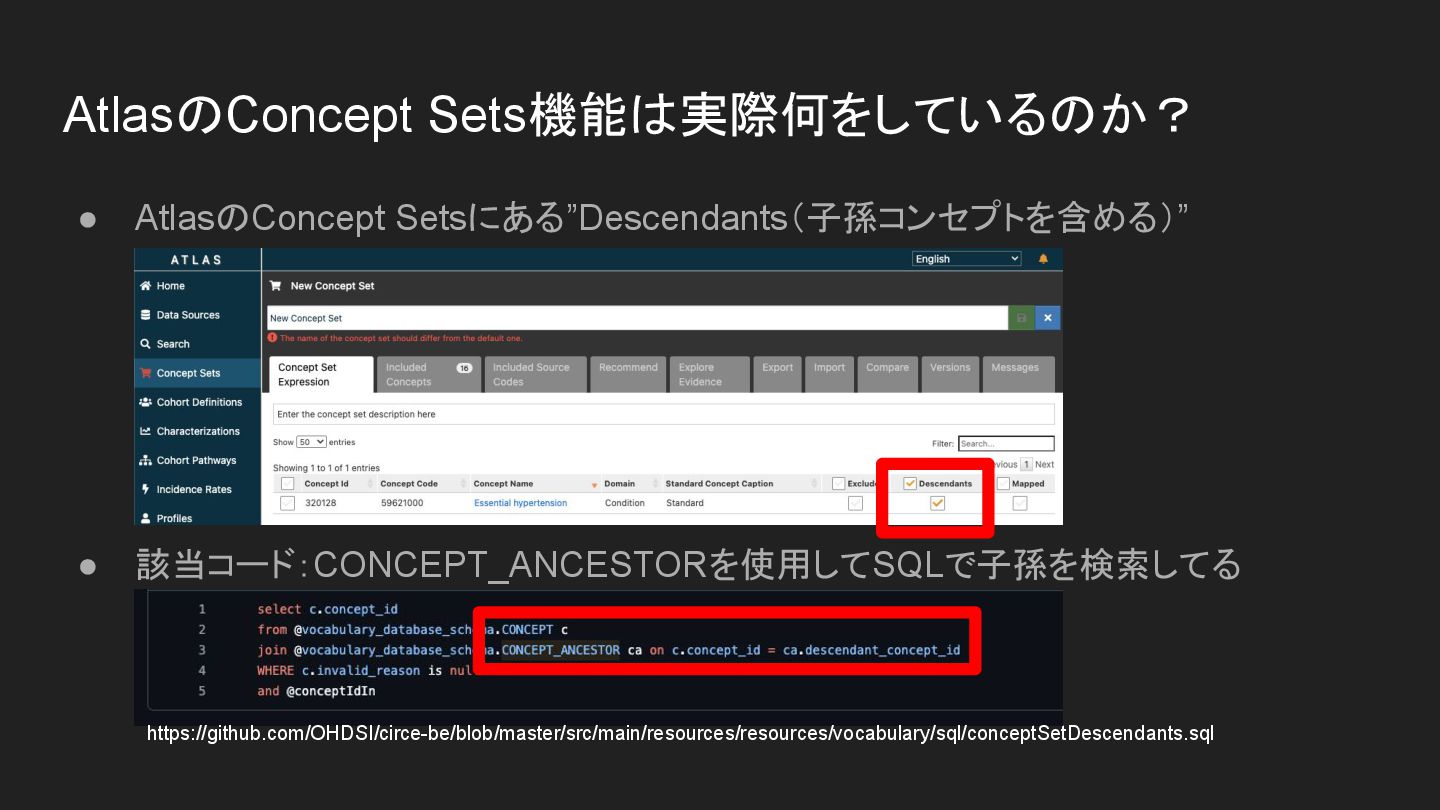Toggle the Descendants header checkbox
Image resolution: width=1440 pixels, height=810 pixels.
click(910, 484)
